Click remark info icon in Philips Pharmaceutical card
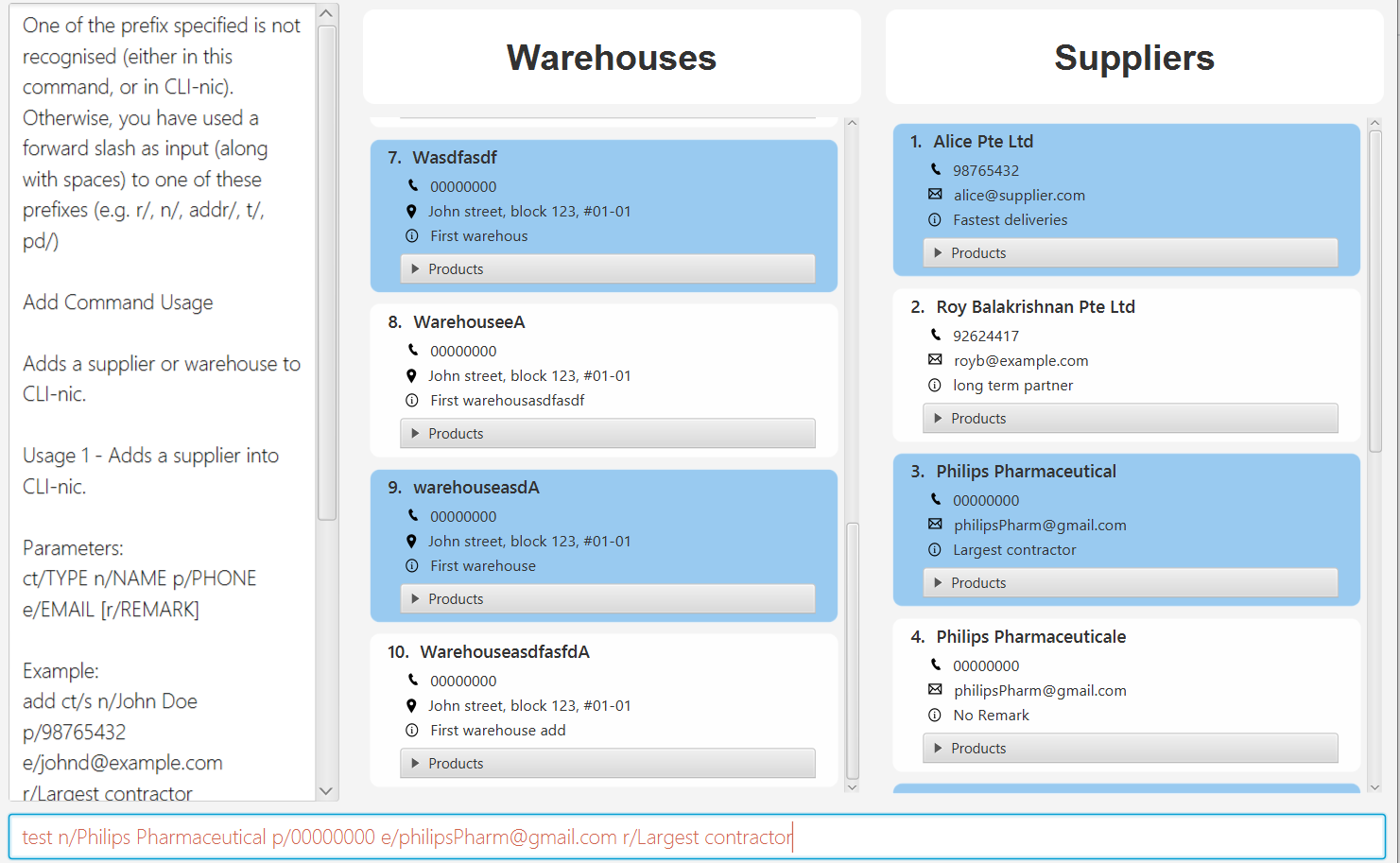This screenshot has width=1400, height=863. pos(935,549)
